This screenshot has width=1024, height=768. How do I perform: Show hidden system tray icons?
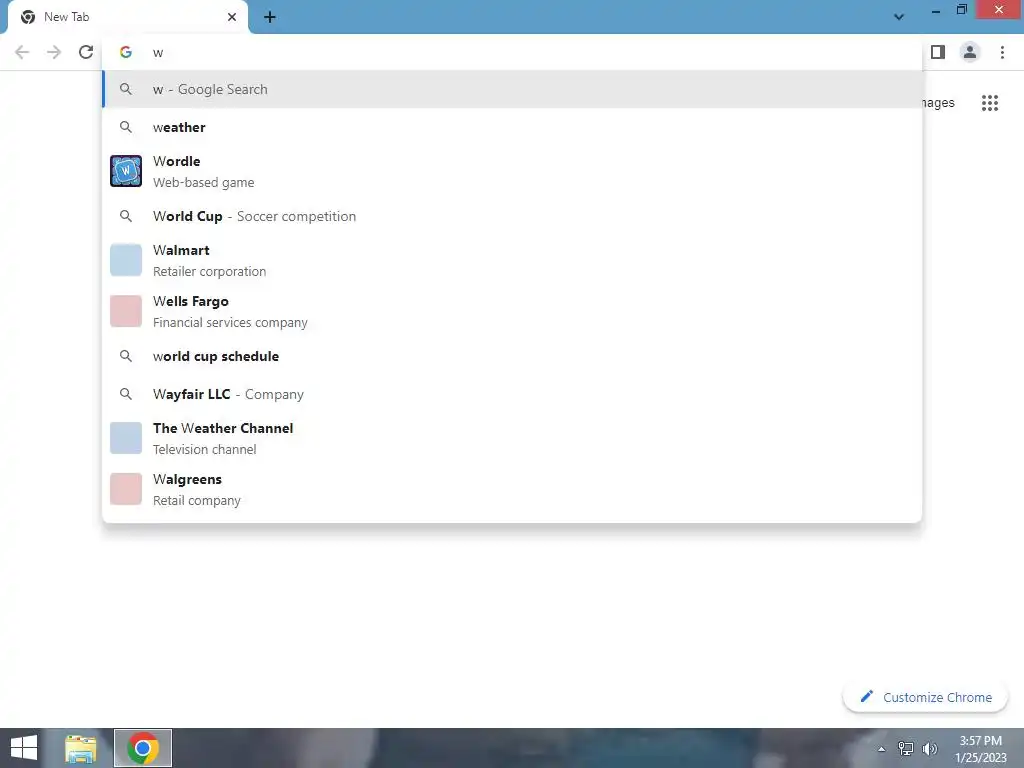pyautogui.click(x=882, y=749)
